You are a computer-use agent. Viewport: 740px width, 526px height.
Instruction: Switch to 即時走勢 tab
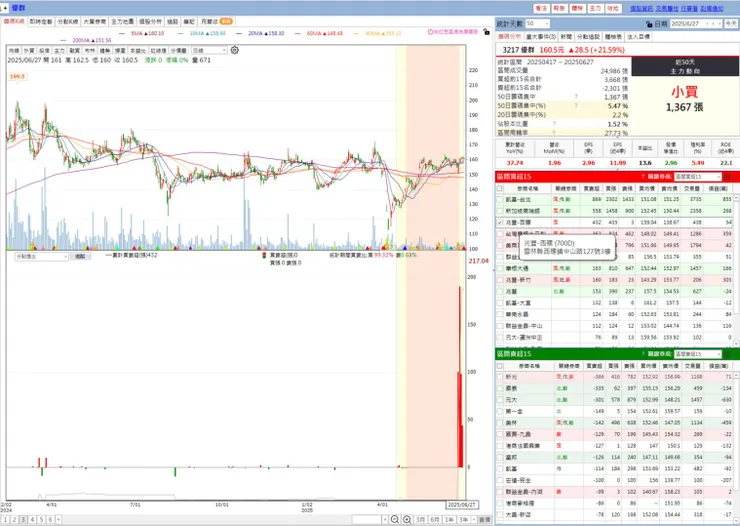click(41, 22)
